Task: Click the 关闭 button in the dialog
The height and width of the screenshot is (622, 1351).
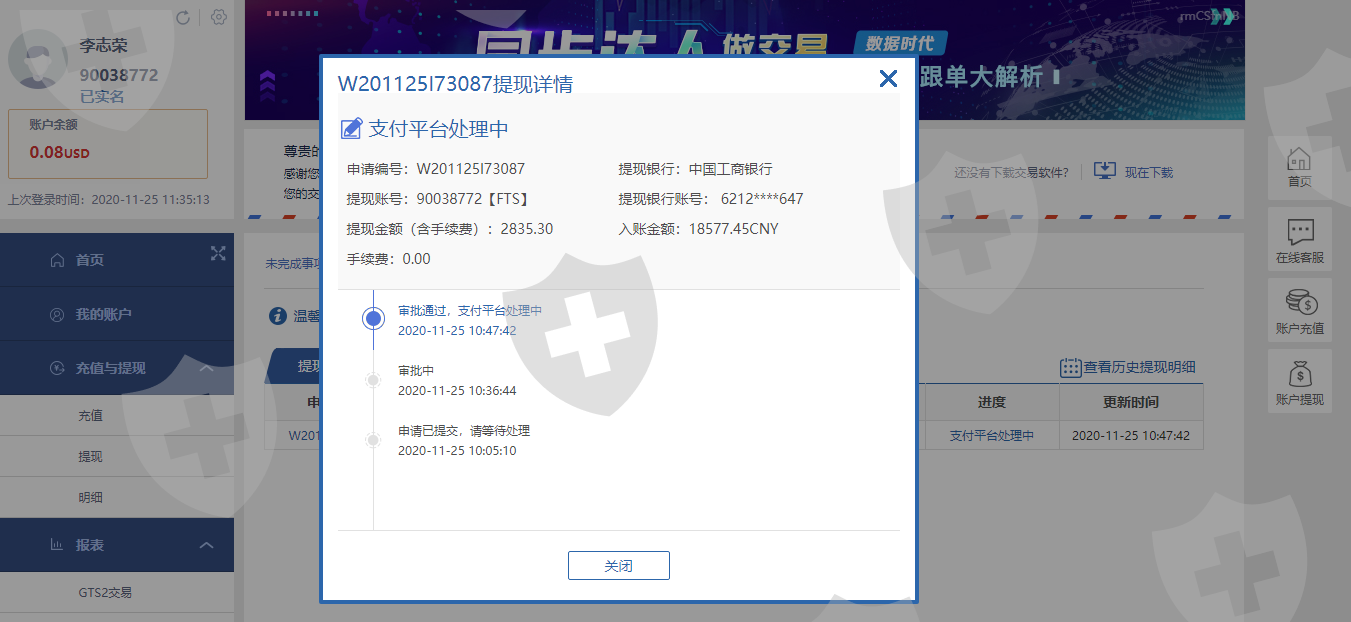Action: coord(619,565)
